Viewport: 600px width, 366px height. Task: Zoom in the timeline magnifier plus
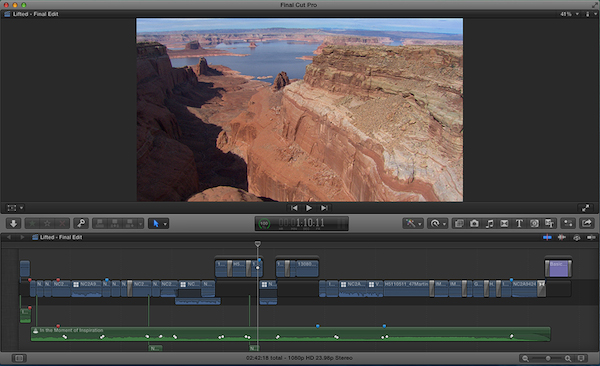tap(568, 358)
